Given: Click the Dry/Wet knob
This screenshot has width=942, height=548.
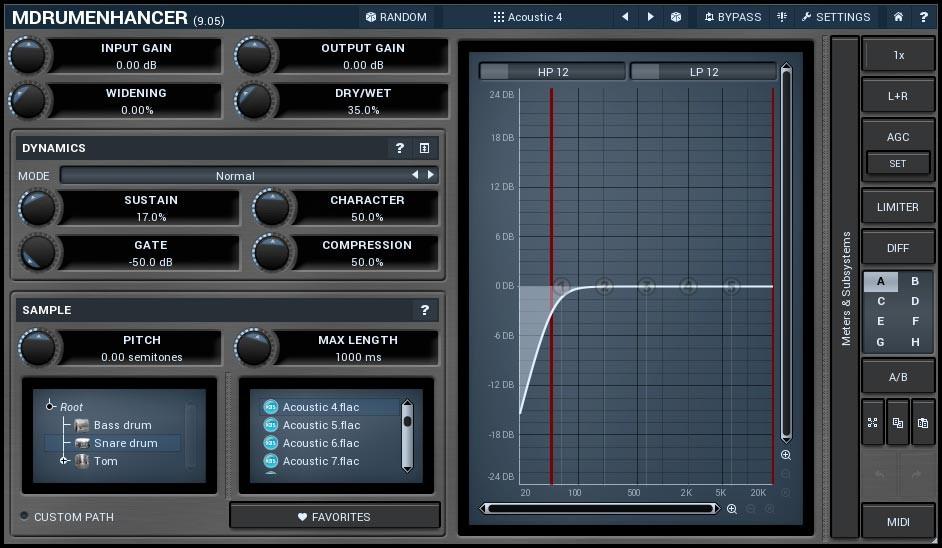Looking at the screenshot, I should pyautogui.click(x=255, y=101).
